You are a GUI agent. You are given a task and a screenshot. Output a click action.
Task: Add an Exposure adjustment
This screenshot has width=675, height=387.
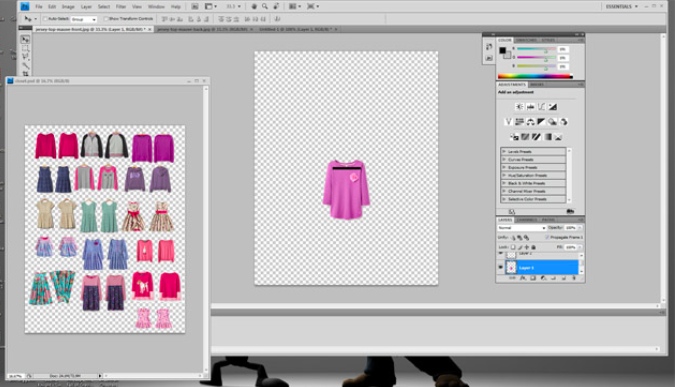click(553, 107)
